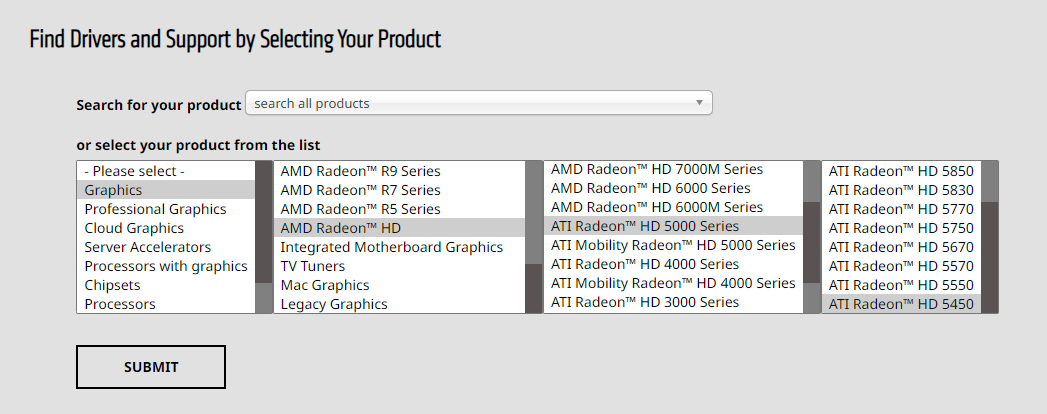
Task: Pick Integrated Motherboard Graphics option
Action: click(391, 247)
